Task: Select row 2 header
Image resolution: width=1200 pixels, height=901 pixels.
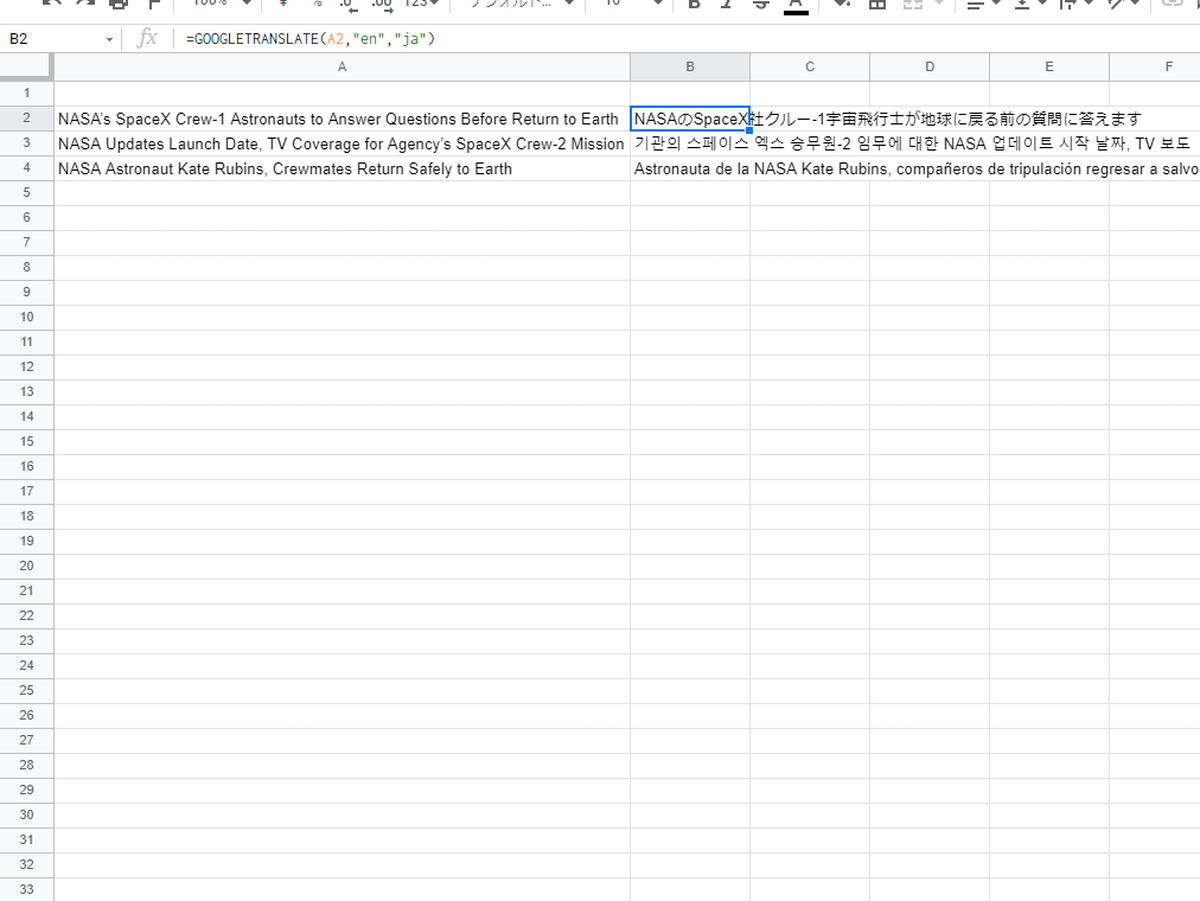Action: click(26, 119)
